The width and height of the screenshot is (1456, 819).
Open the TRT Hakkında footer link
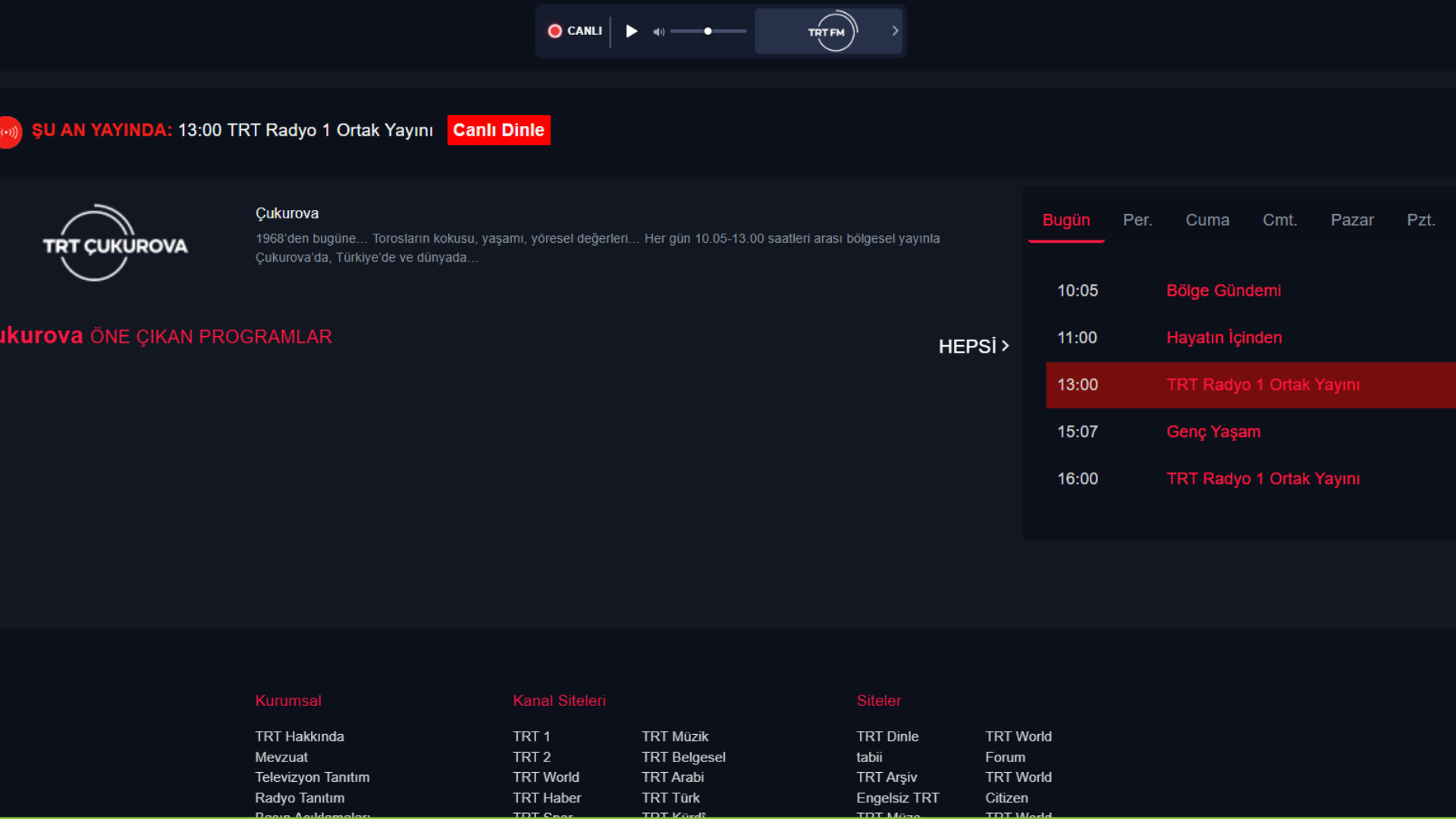click(300, 736)
